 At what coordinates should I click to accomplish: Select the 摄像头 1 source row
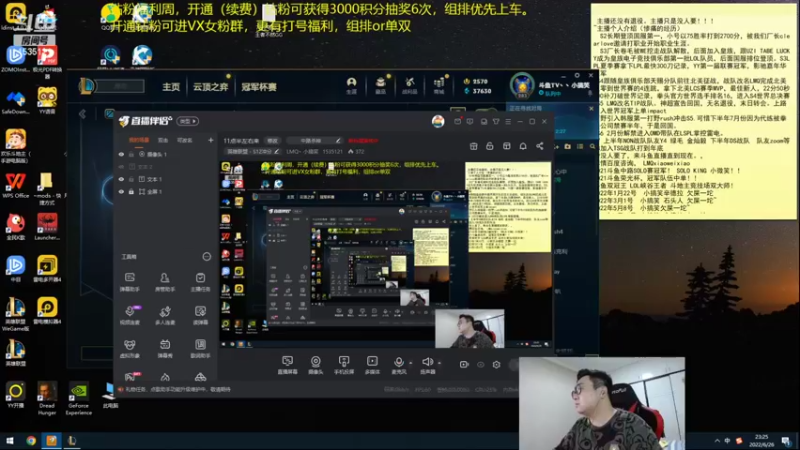tap(166, 154)
